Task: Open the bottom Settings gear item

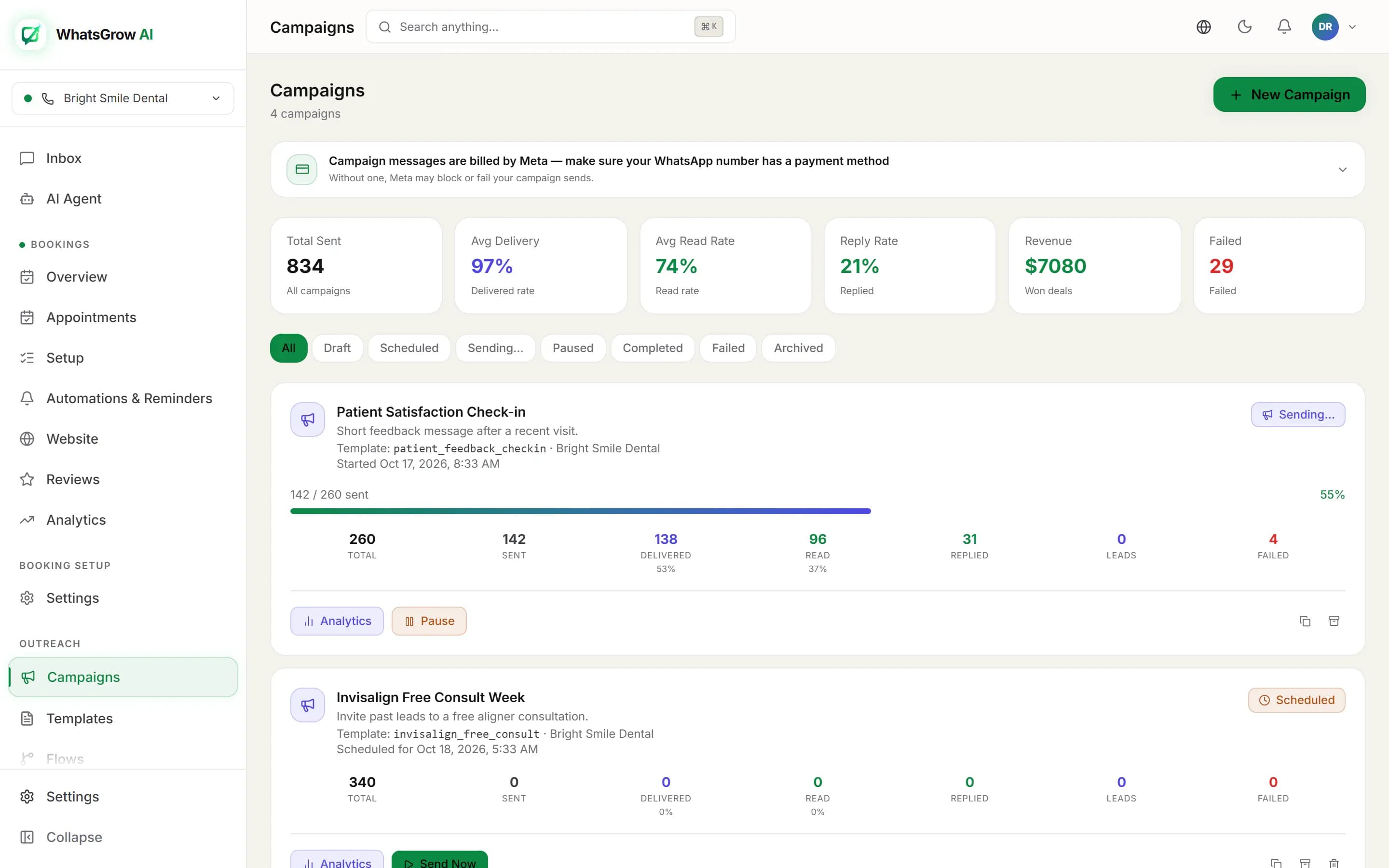Action: 123,797
